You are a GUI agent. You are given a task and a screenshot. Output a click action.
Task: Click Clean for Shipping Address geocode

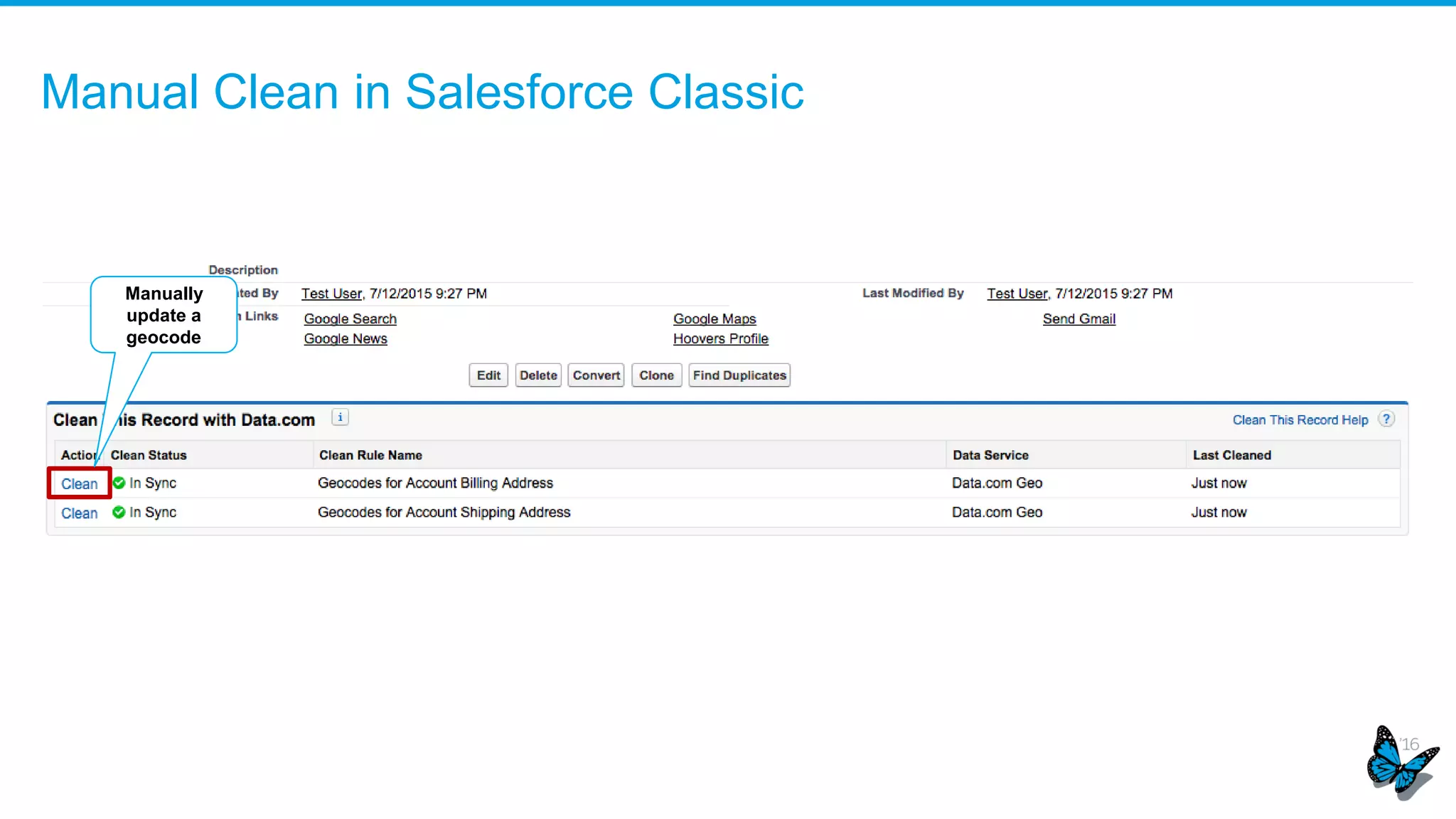pos(79,513)
